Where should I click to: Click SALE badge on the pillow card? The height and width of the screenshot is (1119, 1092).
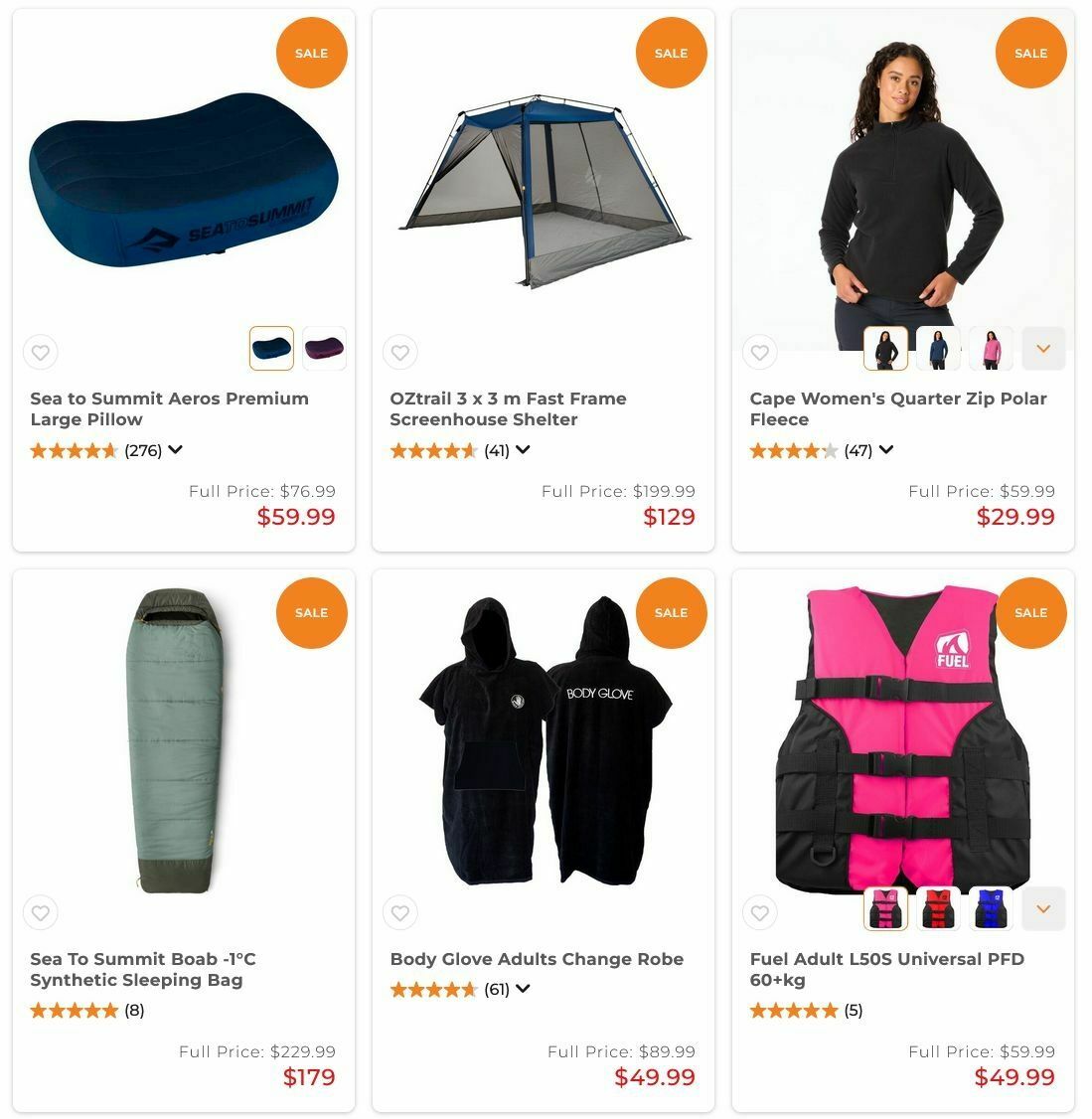click(312, 53)
